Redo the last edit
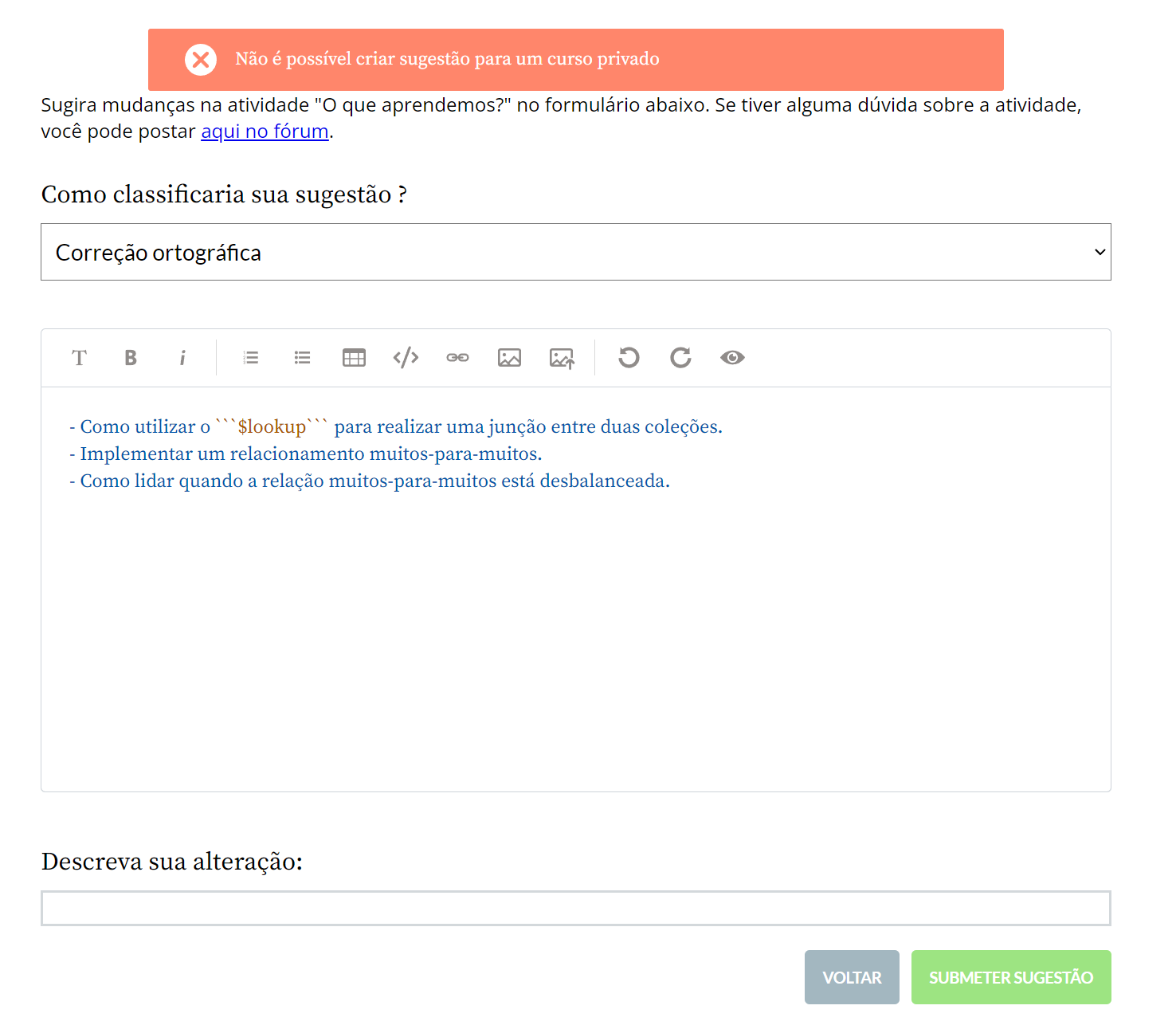Screen dimensions: 1176x1029 [680, 358]
